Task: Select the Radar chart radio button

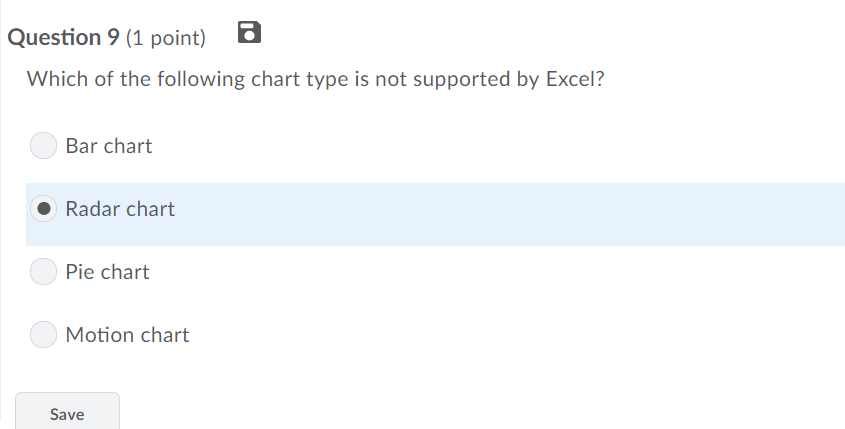Action: pos(44,209)
